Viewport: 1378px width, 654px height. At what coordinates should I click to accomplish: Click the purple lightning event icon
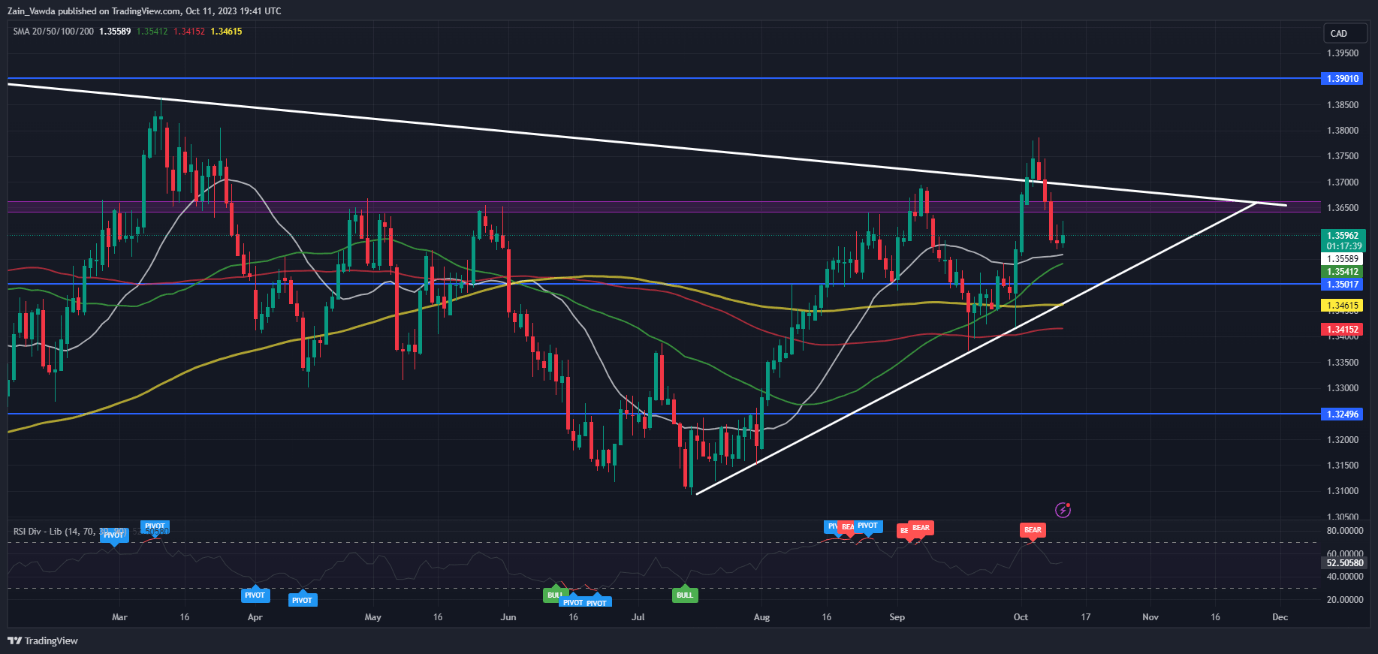click(1063, 510)
